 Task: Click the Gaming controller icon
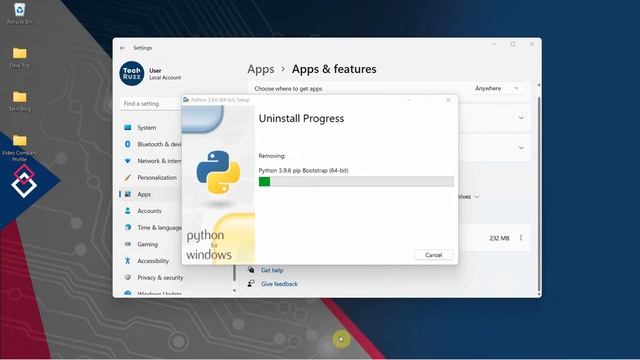(128, 244)
